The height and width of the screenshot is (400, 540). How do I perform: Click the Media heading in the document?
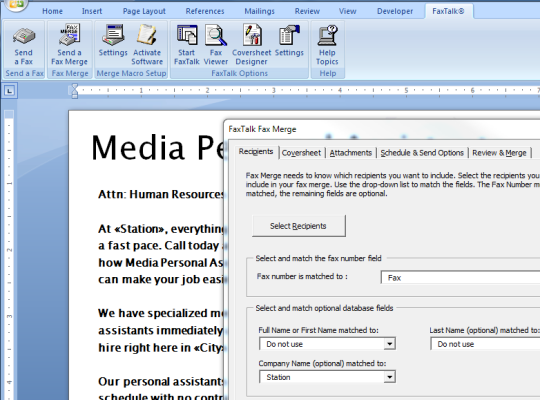coord(138,148)
